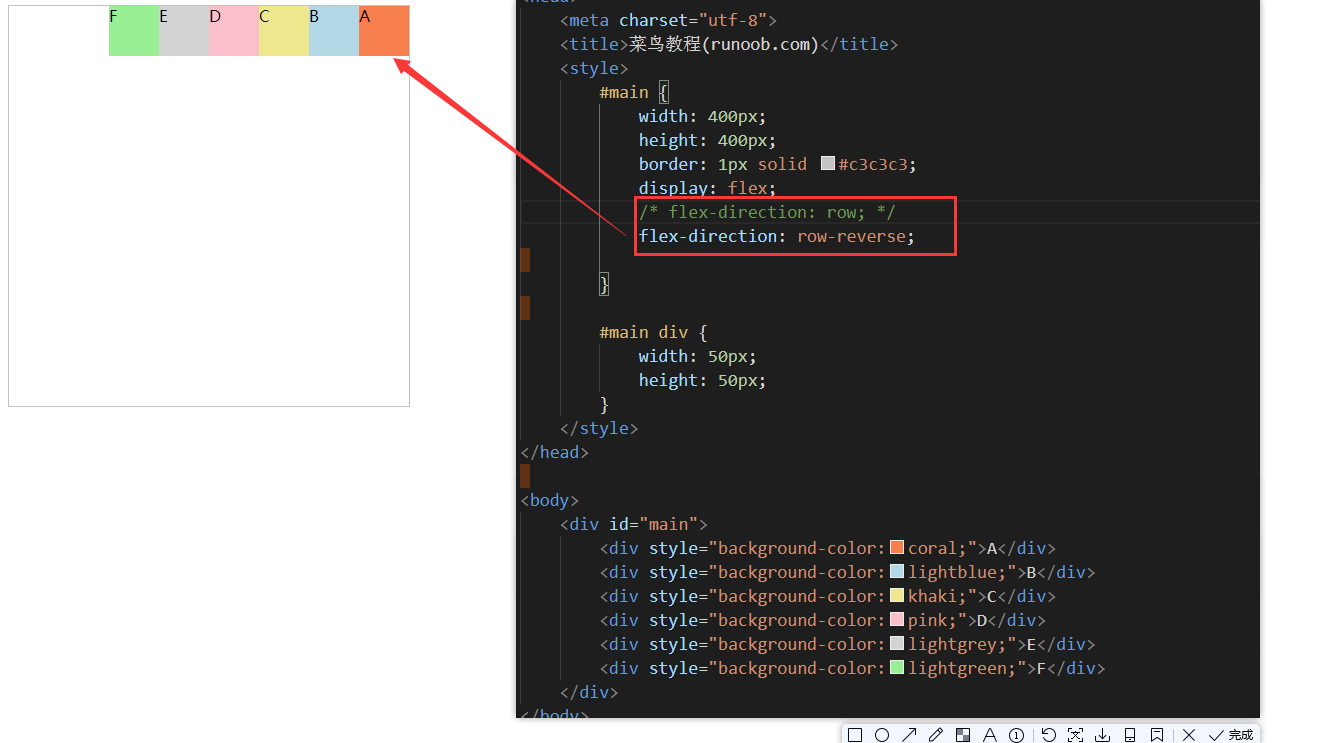Click the send-to-phone icon

click(1129, 735)
